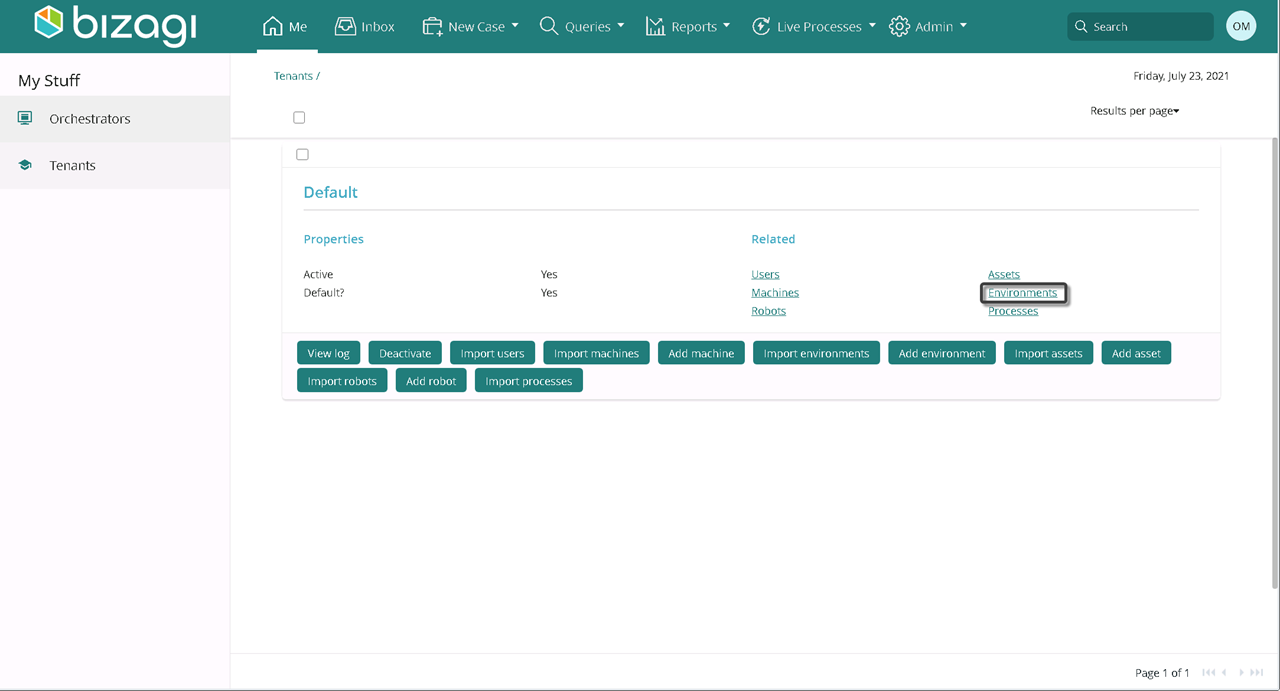Click the Live Processes icon
Viewport: 1280px width, 691px height.
point(761,26)
